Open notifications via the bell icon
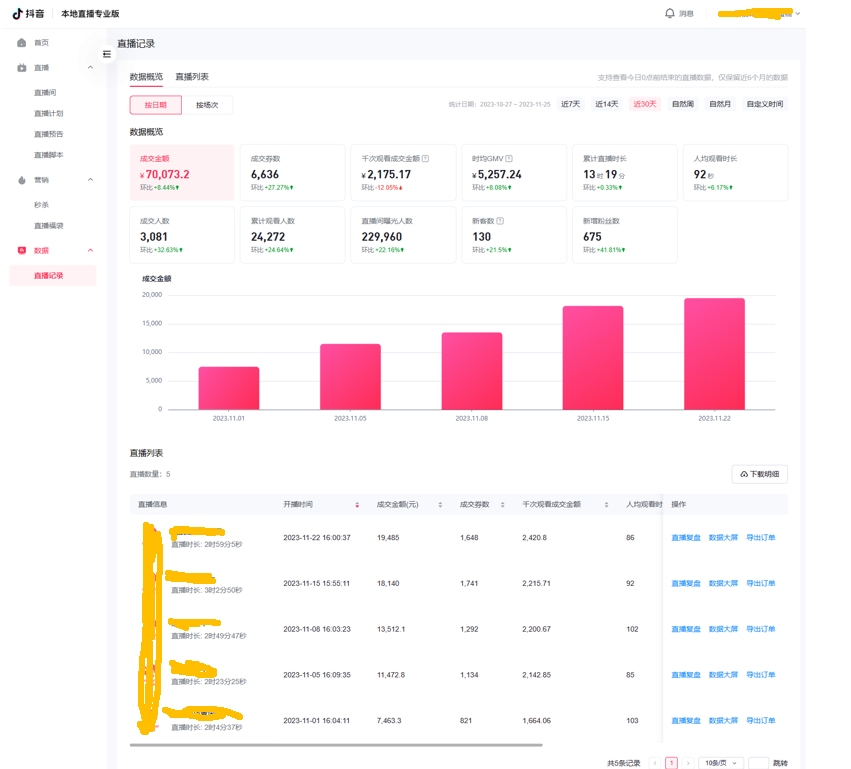This screenshot has height=769, width=851. click(x=669, y=13)
